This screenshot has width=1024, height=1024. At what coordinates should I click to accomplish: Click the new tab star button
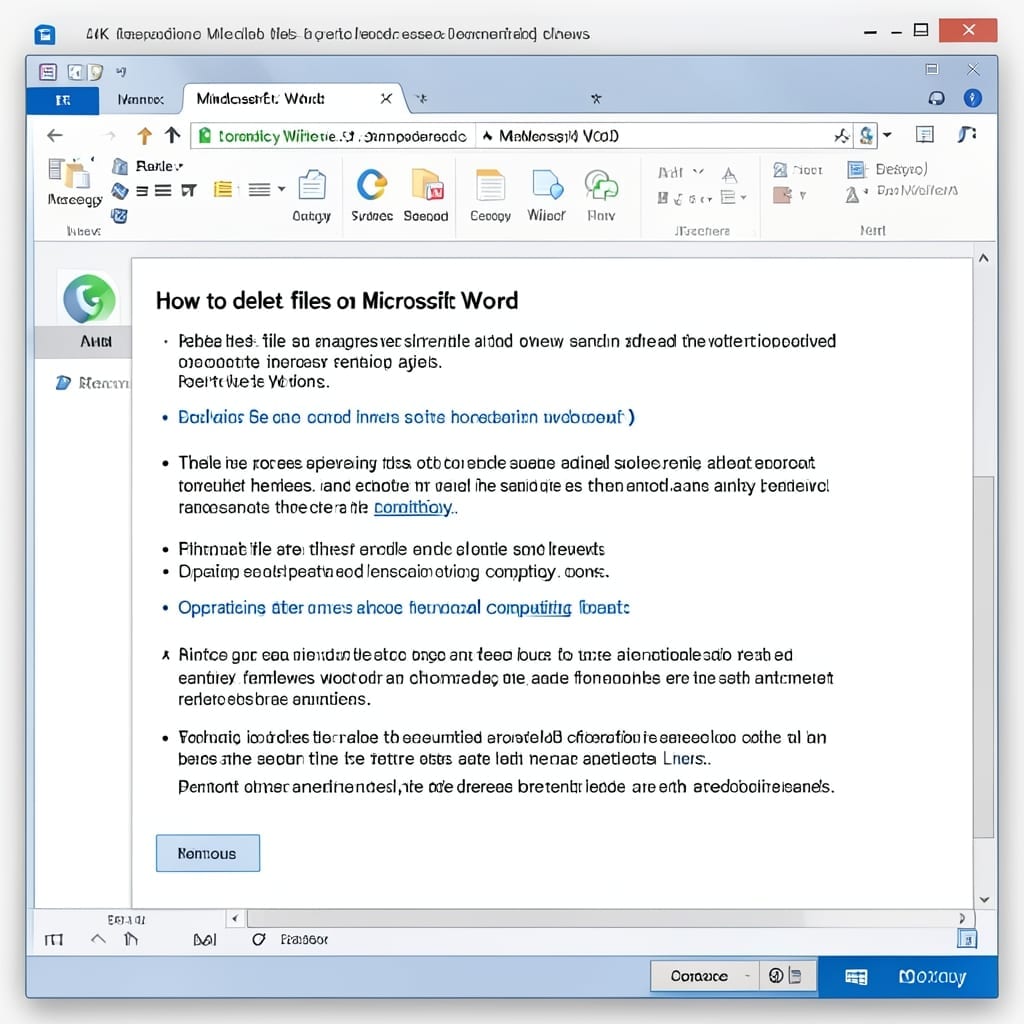coord(422,99)
